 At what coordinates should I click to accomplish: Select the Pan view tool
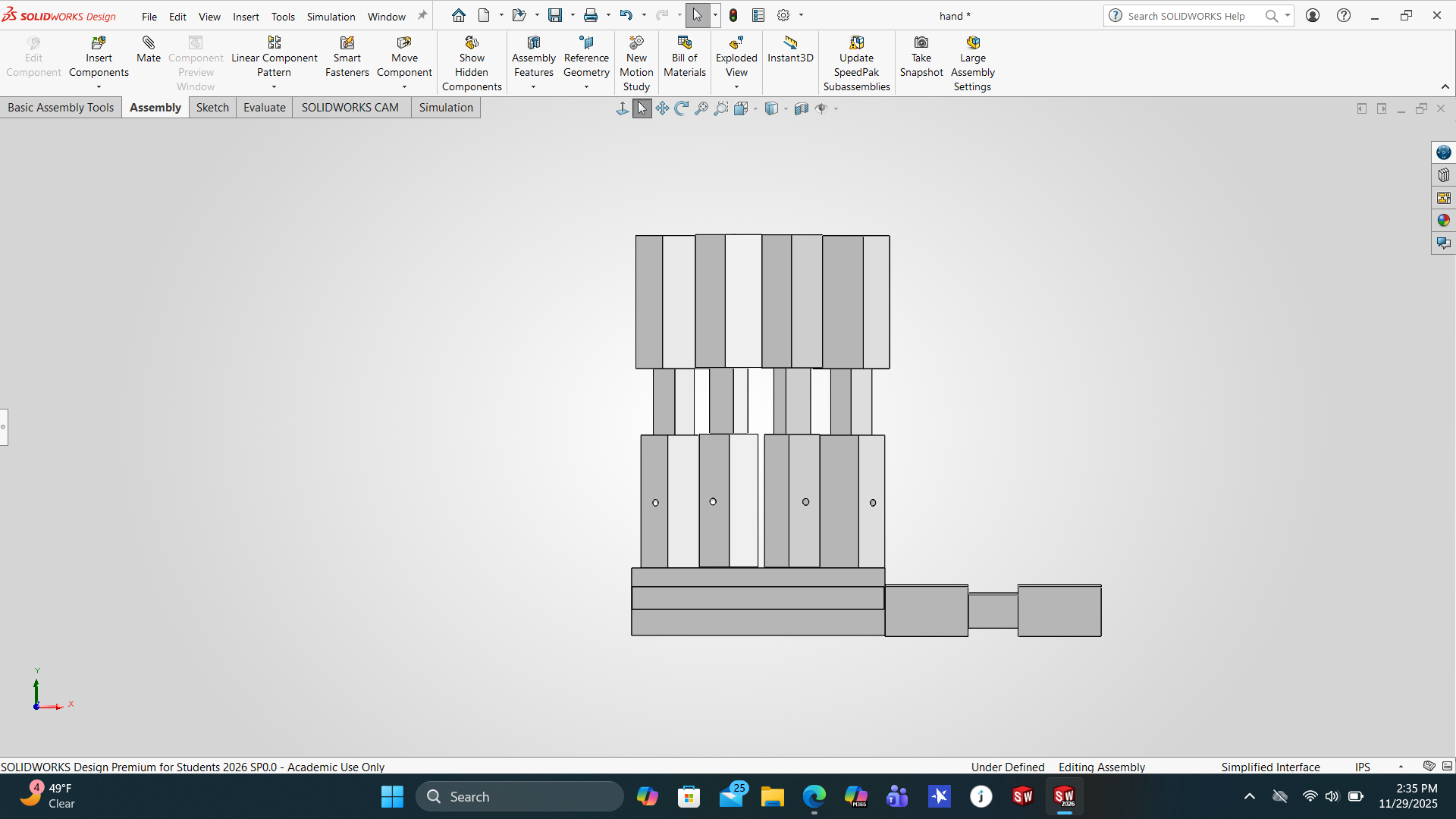click(x=662, y=108)
